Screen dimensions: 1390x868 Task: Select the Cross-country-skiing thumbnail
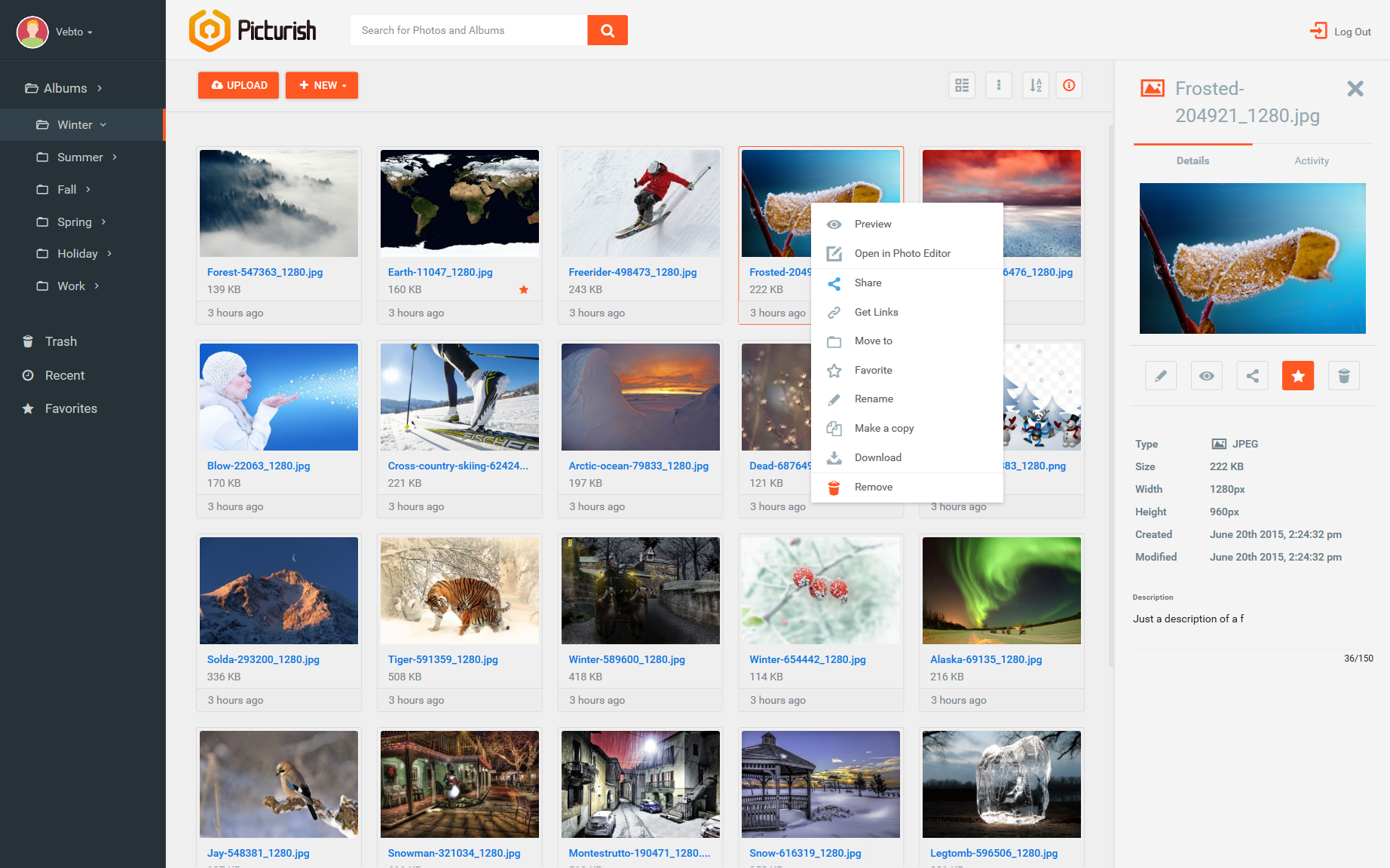click(x=460, y=397)
